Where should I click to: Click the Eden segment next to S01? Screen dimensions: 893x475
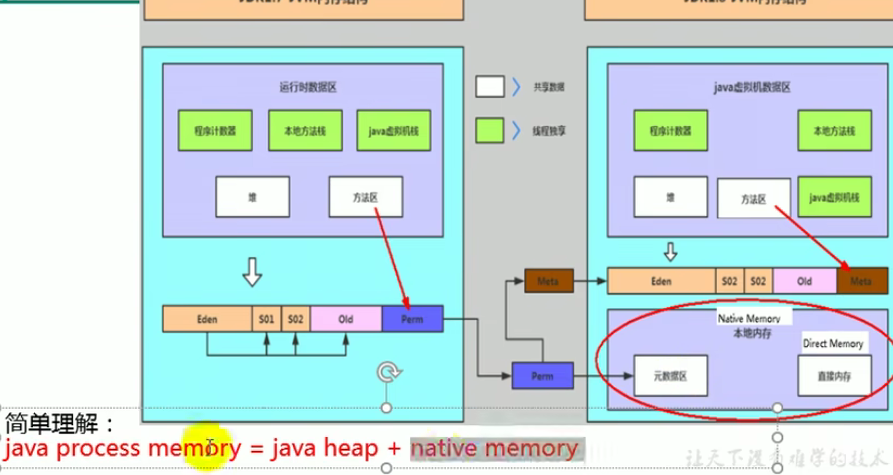(x=207, y=319)
